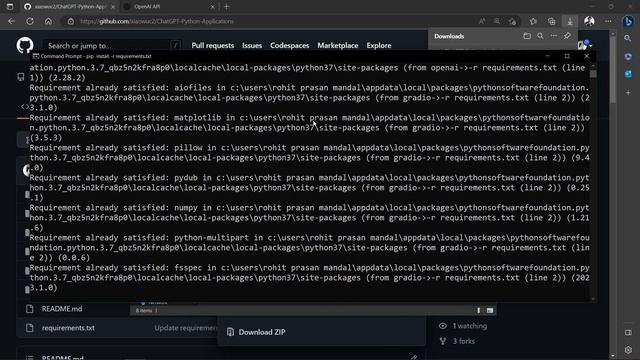640x360 pixels.
Task: Open the GitHub homepage logo
Action: [25, 45]
